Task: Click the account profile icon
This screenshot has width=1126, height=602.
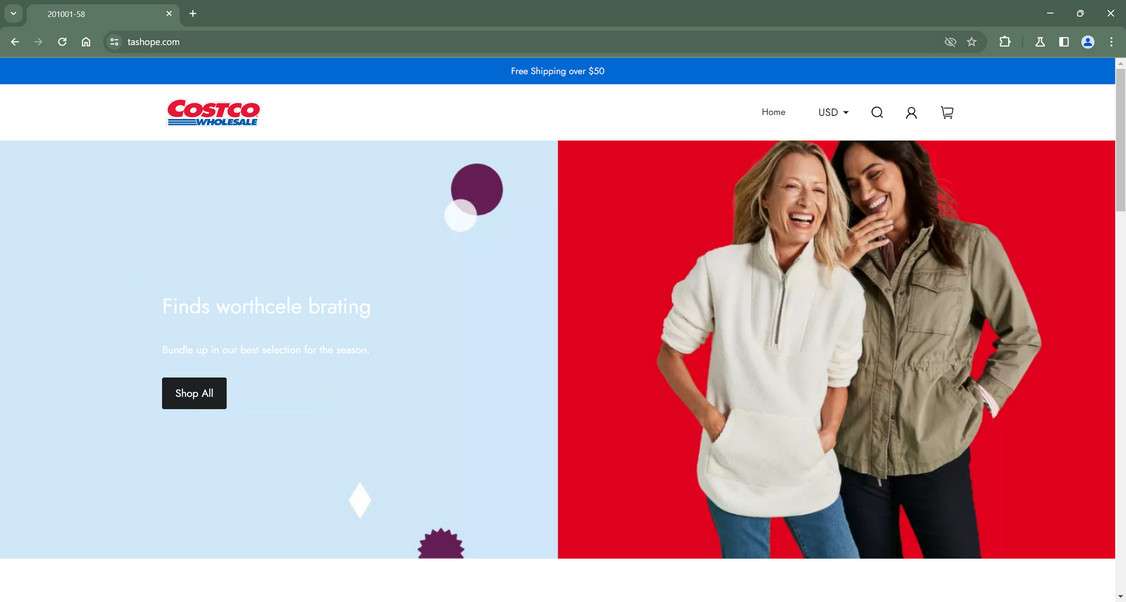Action: 911,112
